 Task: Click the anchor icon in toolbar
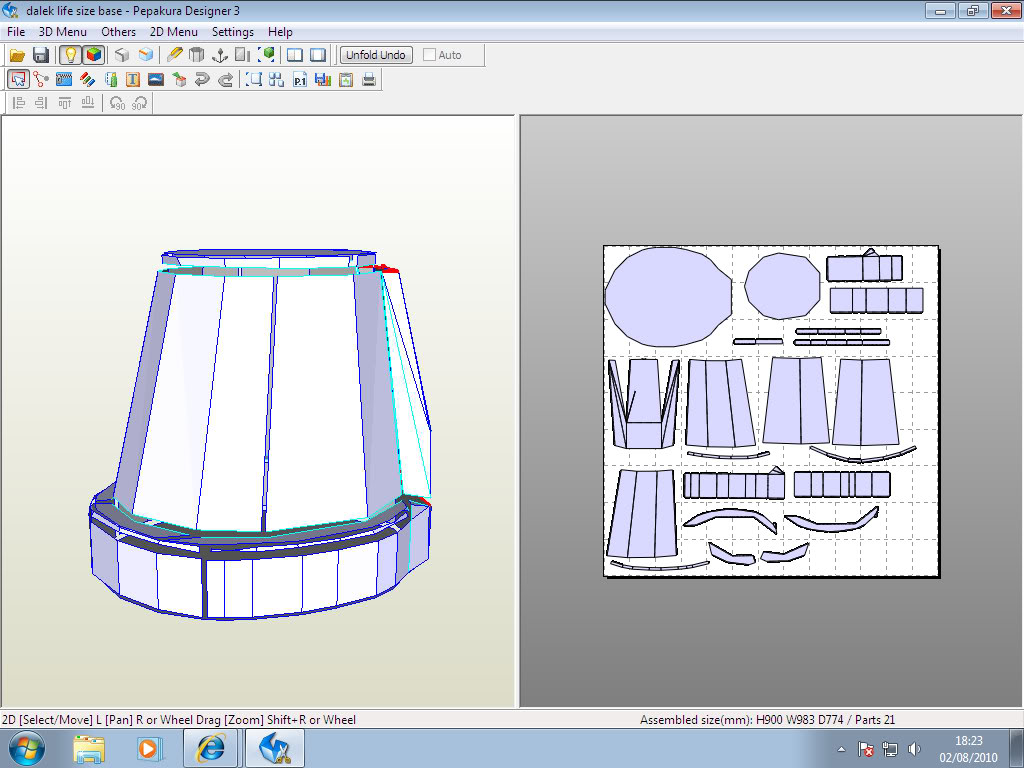pos(220,55)
